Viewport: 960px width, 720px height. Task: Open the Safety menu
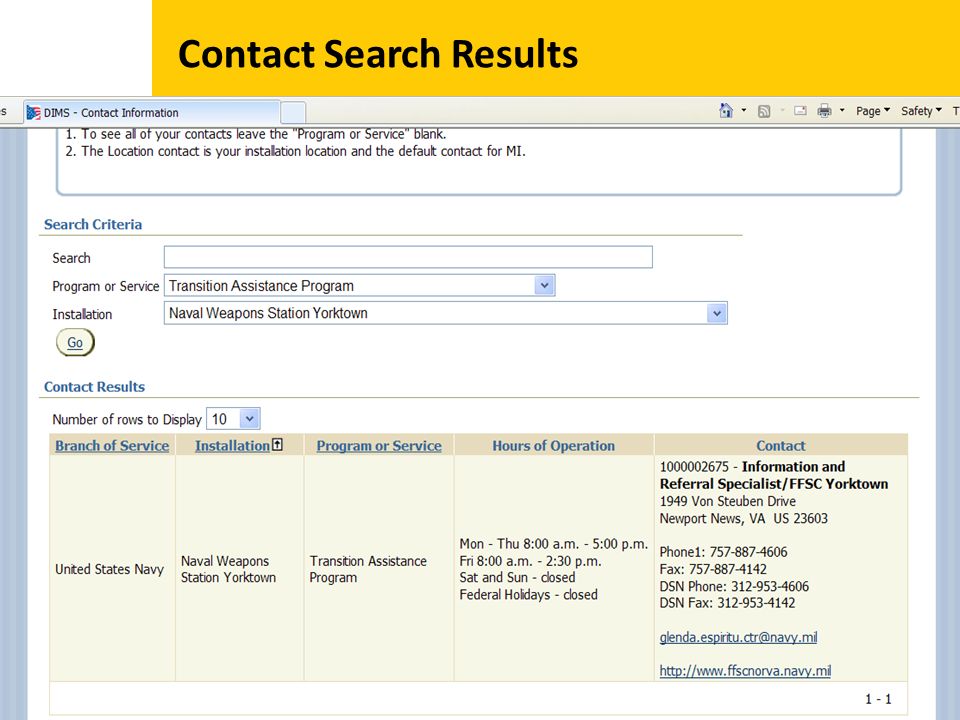pyautogui.click(x=921, y=111)
